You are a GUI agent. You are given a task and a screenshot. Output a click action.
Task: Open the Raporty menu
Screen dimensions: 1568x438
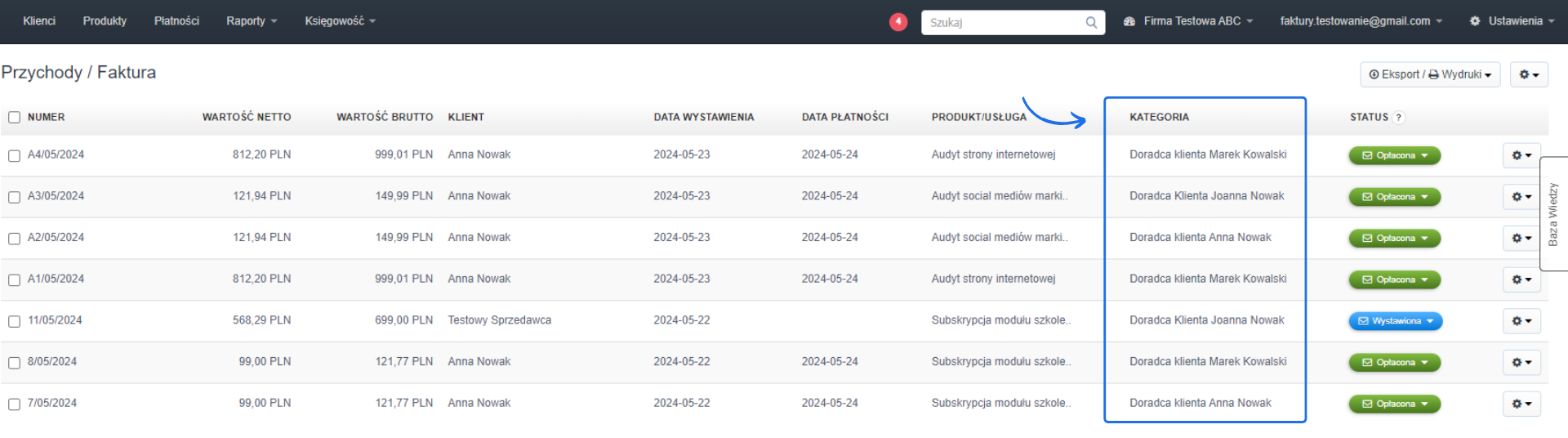(x=252, y=21)
